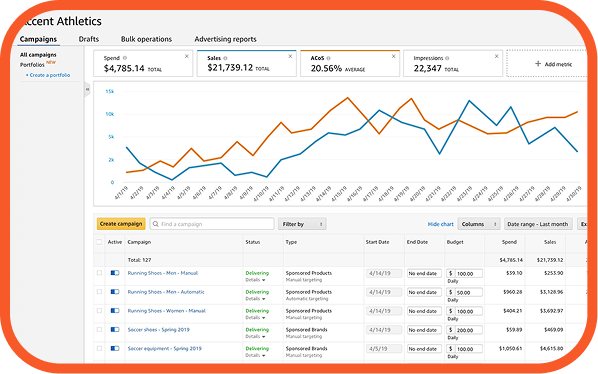This screenshot has height=374, width=598.
Task: Close the Sales metric card
Action: pos(290,56)
